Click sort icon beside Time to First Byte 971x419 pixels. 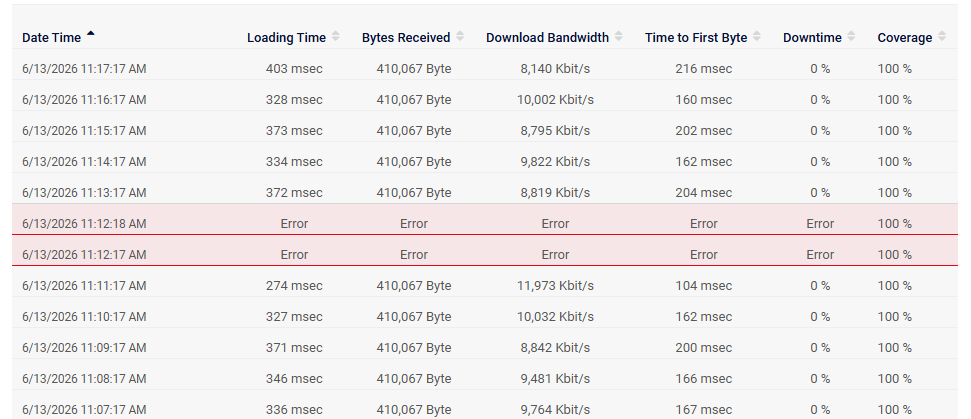pos(757,37)
